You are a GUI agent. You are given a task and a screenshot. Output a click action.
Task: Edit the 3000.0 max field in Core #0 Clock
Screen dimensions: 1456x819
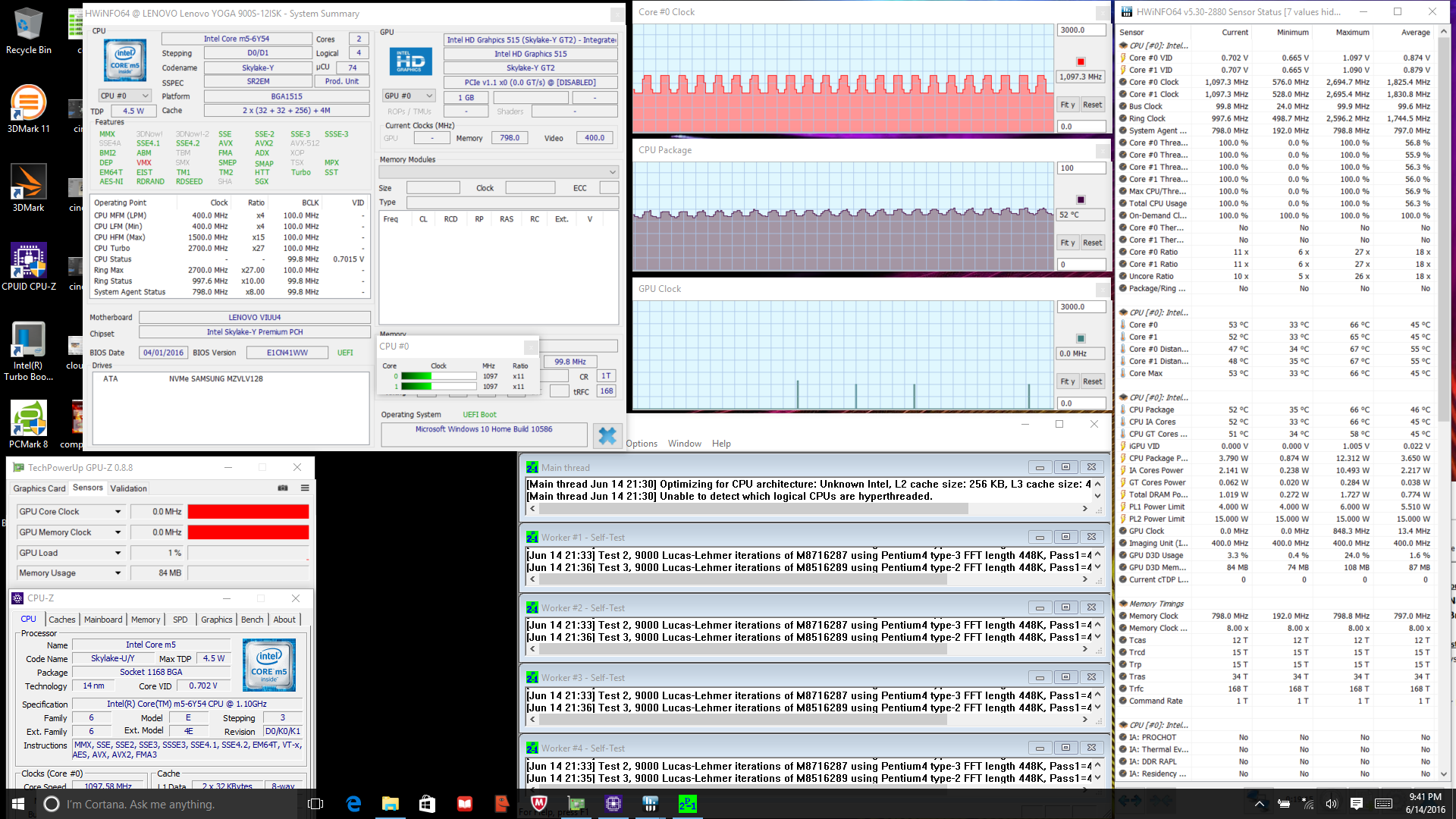[x=1081, y=30]
